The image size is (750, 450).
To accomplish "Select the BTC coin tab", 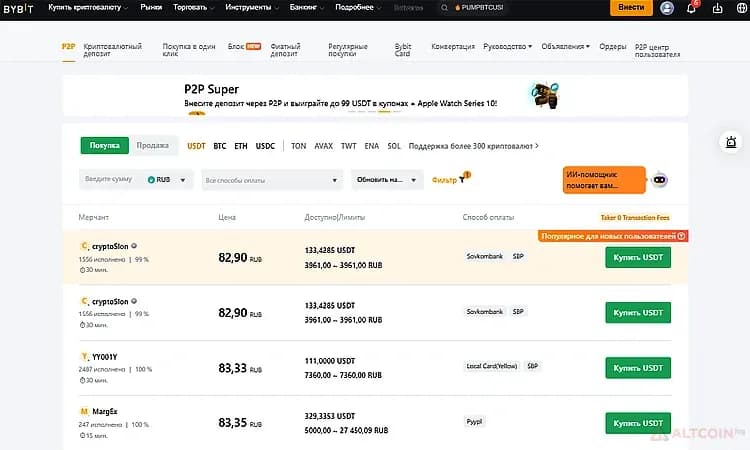I will click(220, 146).
